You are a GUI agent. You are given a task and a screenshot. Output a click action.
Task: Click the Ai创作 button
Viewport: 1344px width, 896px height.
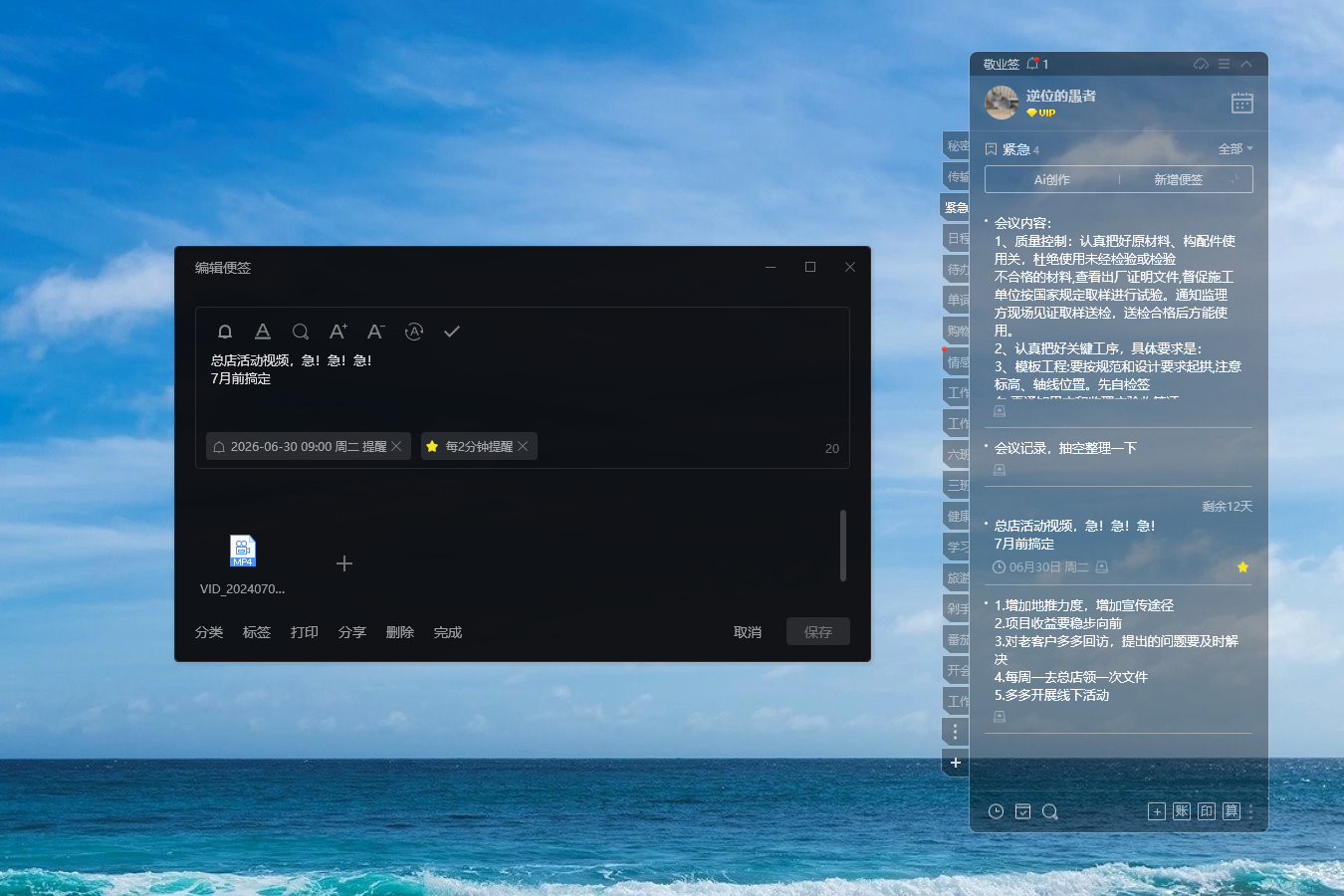pyautogui.click(x=1052, y=179)
